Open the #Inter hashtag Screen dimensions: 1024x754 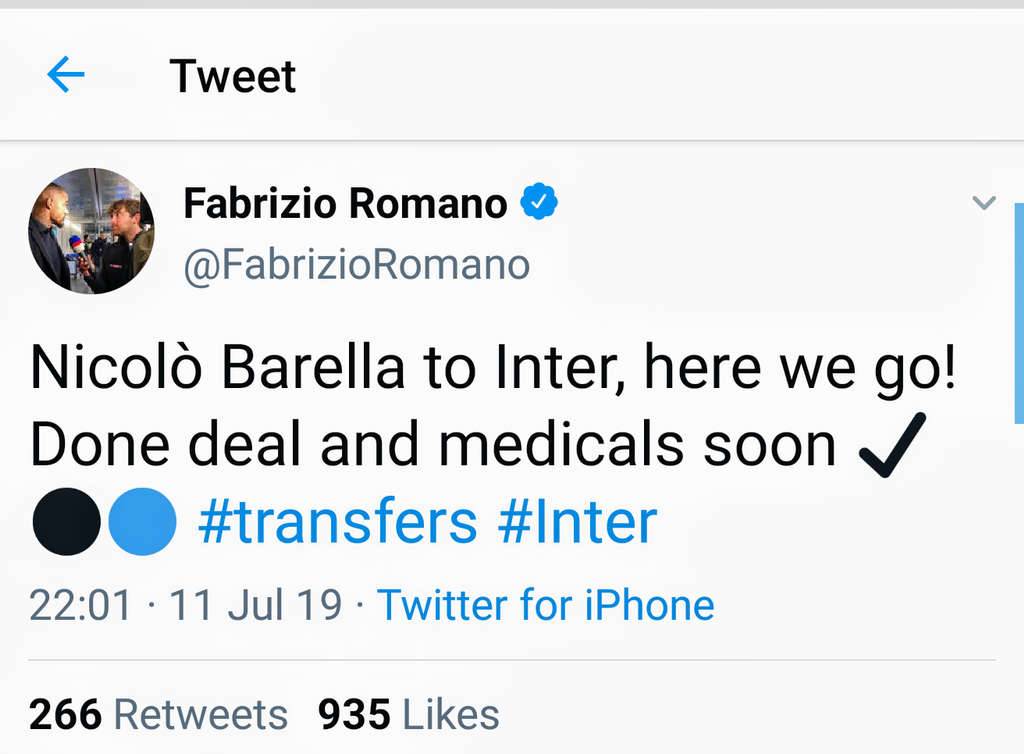tap(575, 522)
